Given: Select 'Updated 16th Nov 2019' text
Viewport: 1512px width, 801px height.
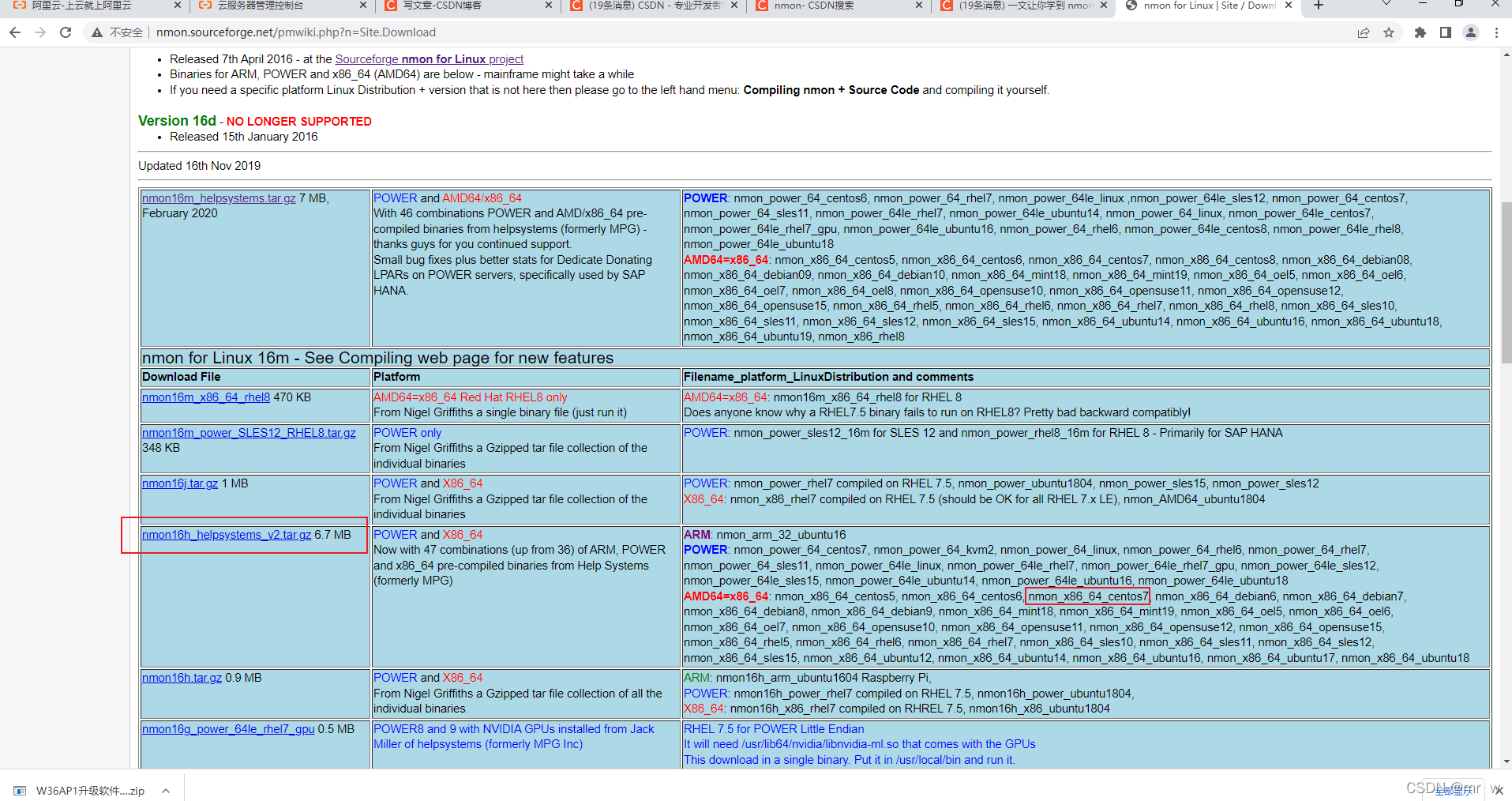Looking at the screenshot, I should [199, 166].
